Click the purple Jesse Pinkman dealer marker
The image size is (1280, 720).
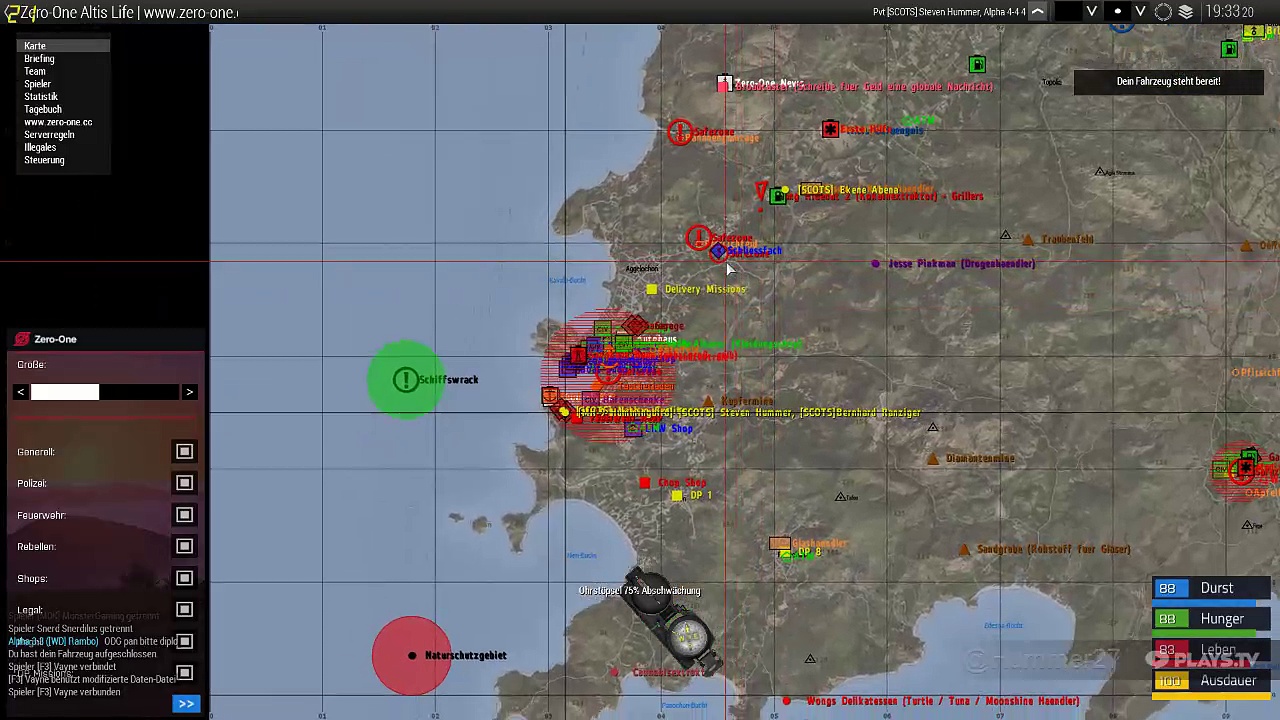click(x=876, y=264)
